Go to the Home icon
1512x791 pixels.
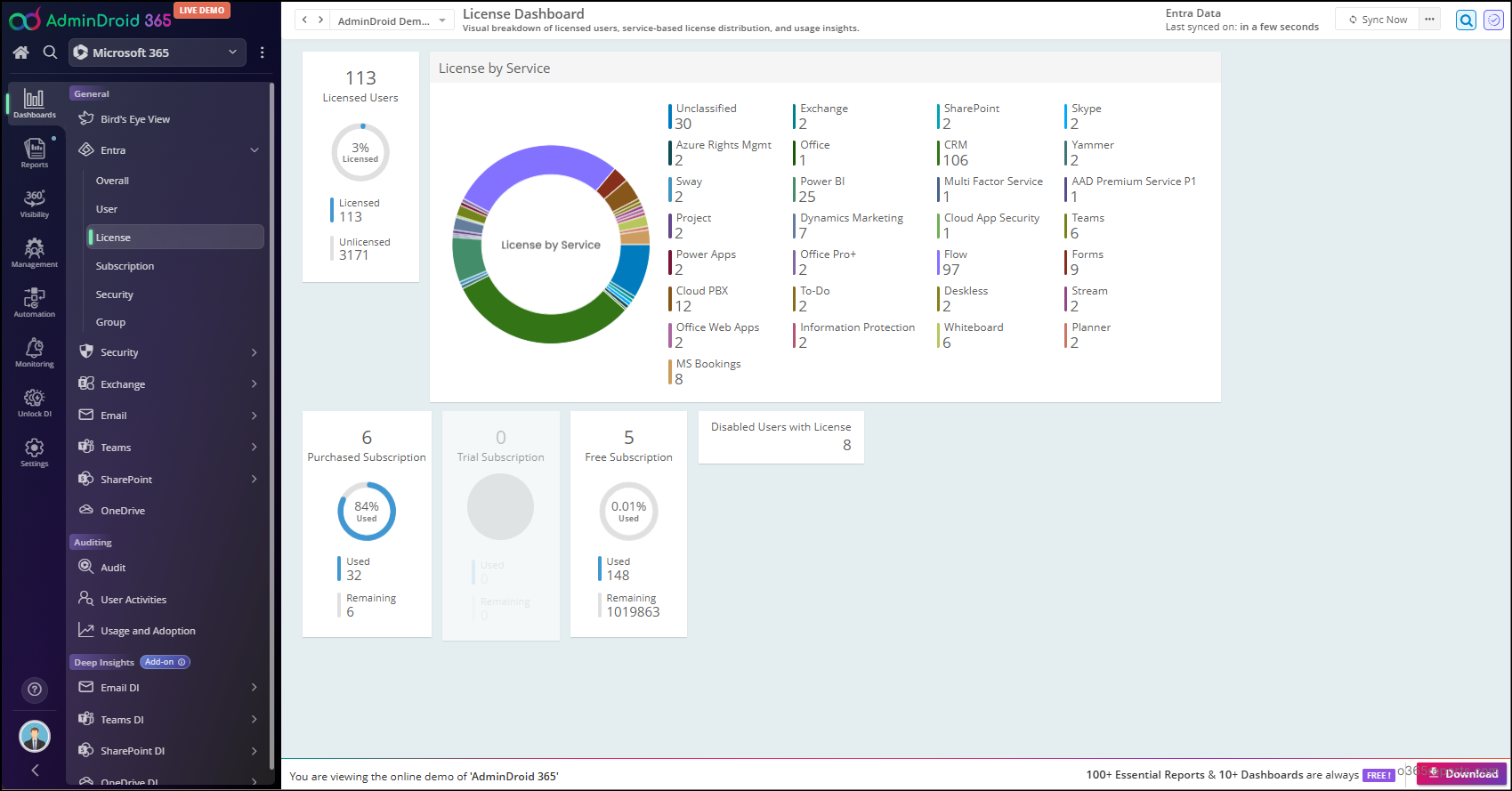(21, 52)
